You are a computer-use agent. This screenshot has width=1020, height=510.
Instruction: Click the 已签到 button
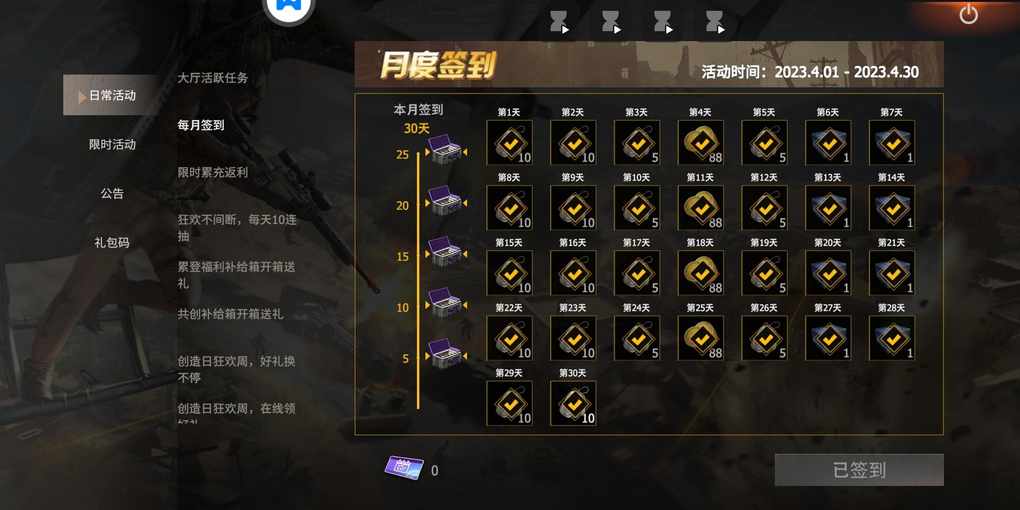tap(859, 470)
